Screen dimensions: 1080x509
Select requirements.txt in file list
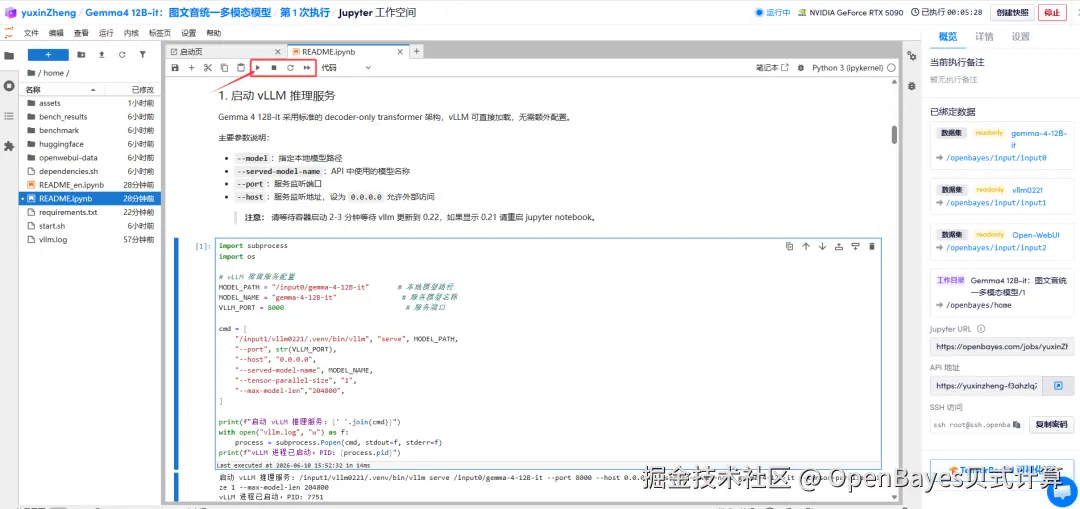(x=90, y=212)
